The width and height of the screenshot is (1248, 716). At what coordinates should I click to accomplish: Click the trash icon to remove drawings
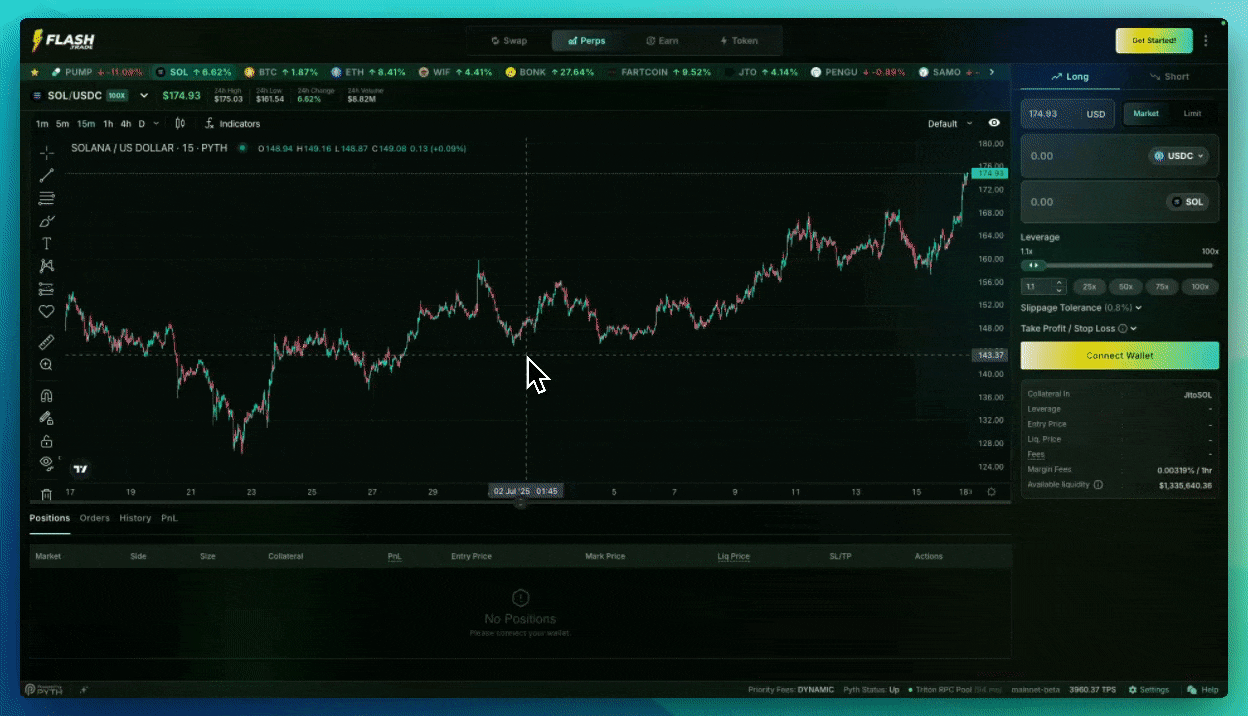[46, 494]
